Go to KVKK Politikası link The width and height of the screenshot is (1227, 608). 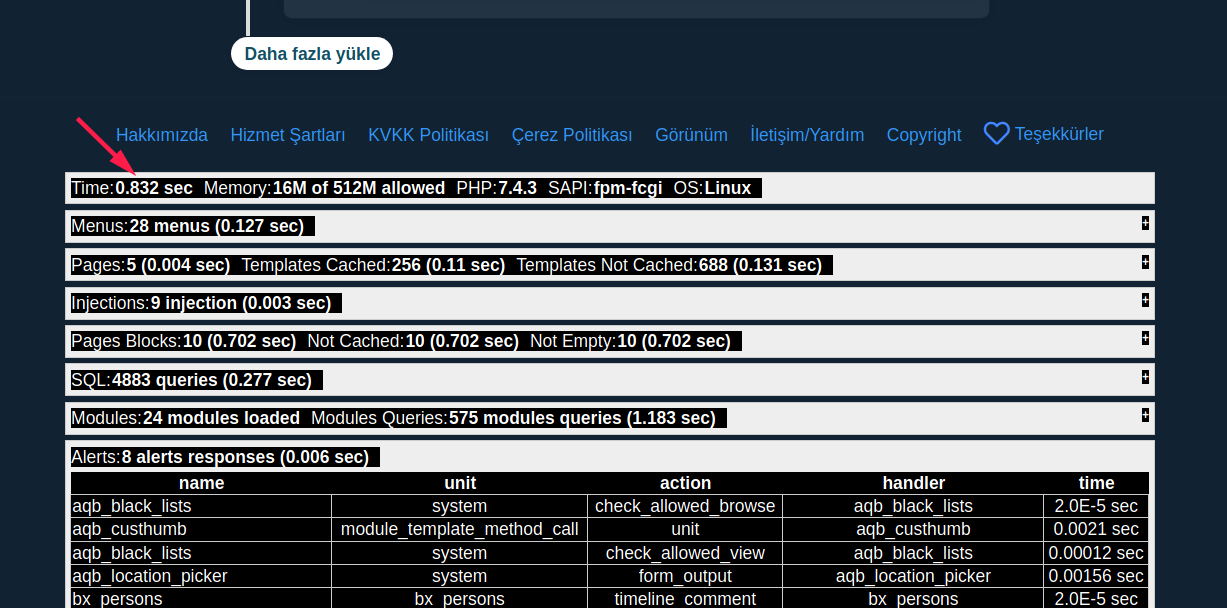point(428,135)
